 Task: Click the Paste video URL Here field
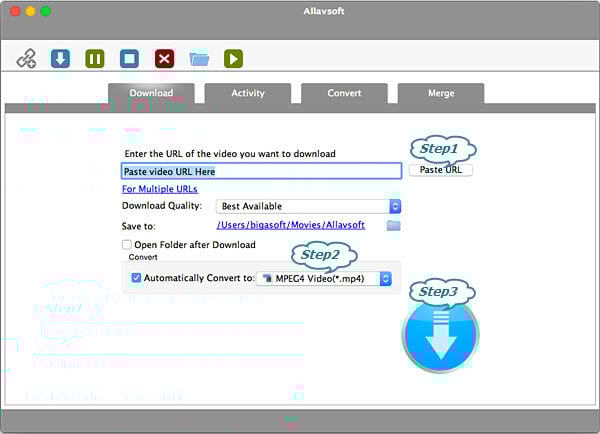(260, 171)
